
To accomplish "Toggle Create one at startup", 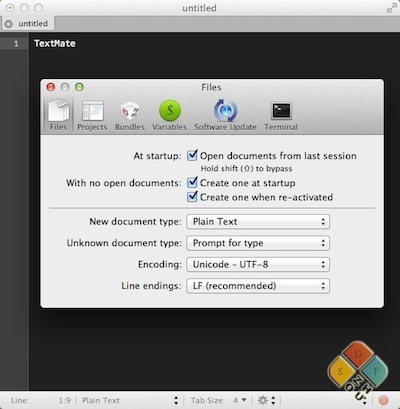I will click(x=192, y=183).
